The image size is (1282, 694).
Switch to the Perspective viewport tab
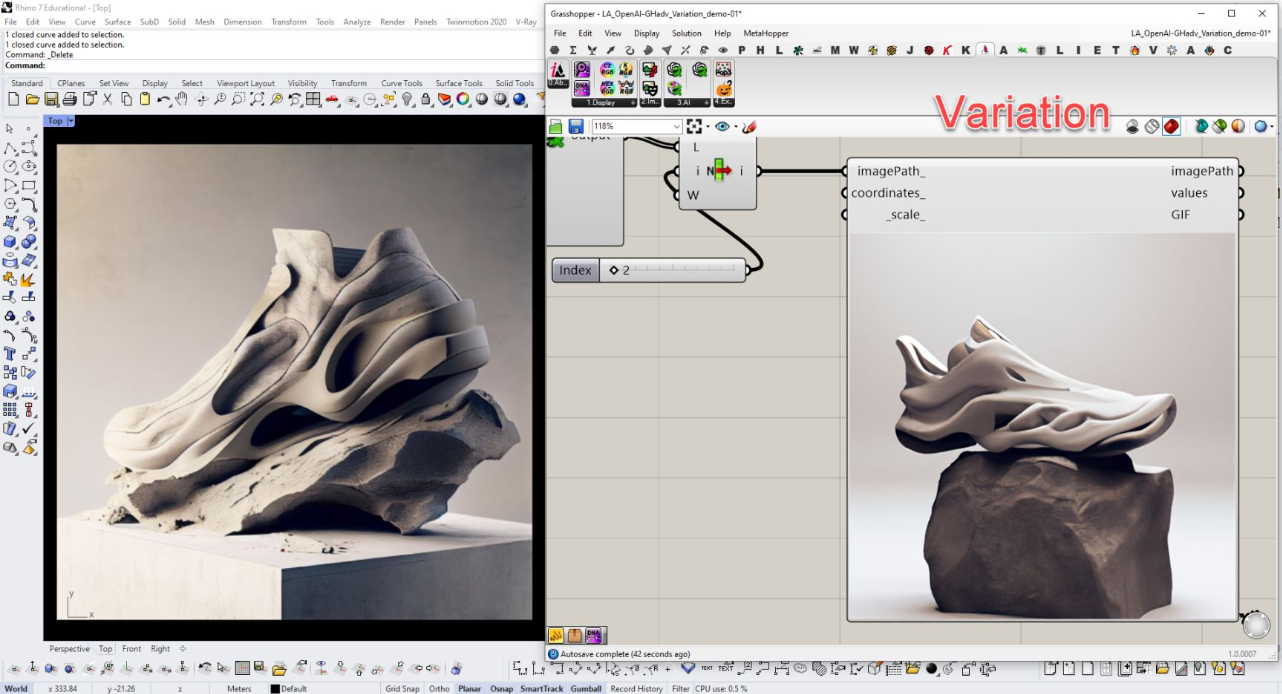coord(69,649)
